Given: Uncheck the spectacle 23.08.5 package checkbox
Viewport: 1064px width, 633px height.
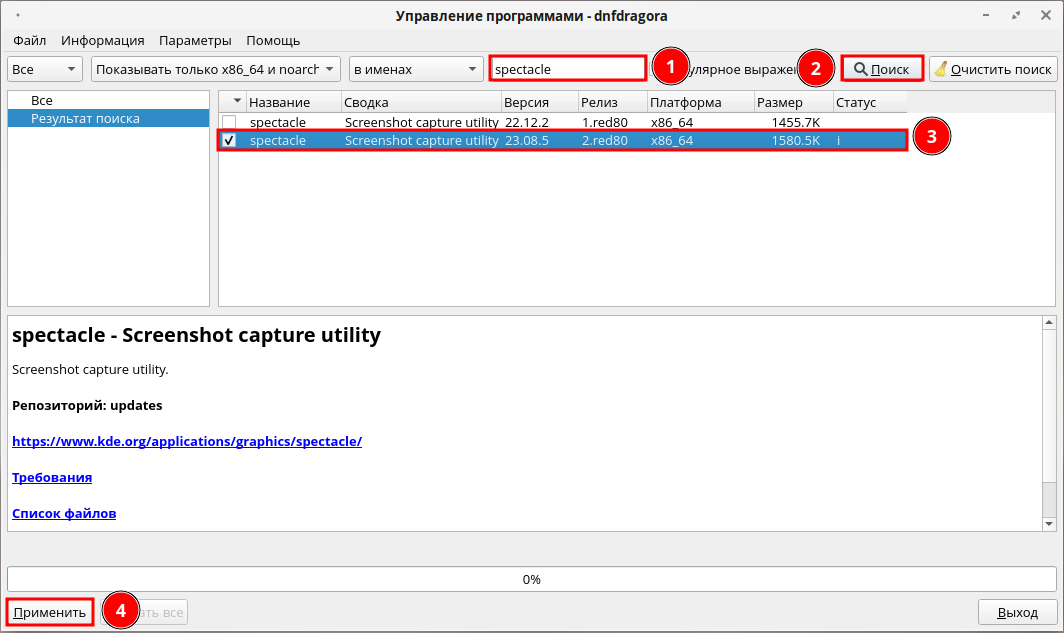Looking at the screenshot, I should (x=229, y=141).
